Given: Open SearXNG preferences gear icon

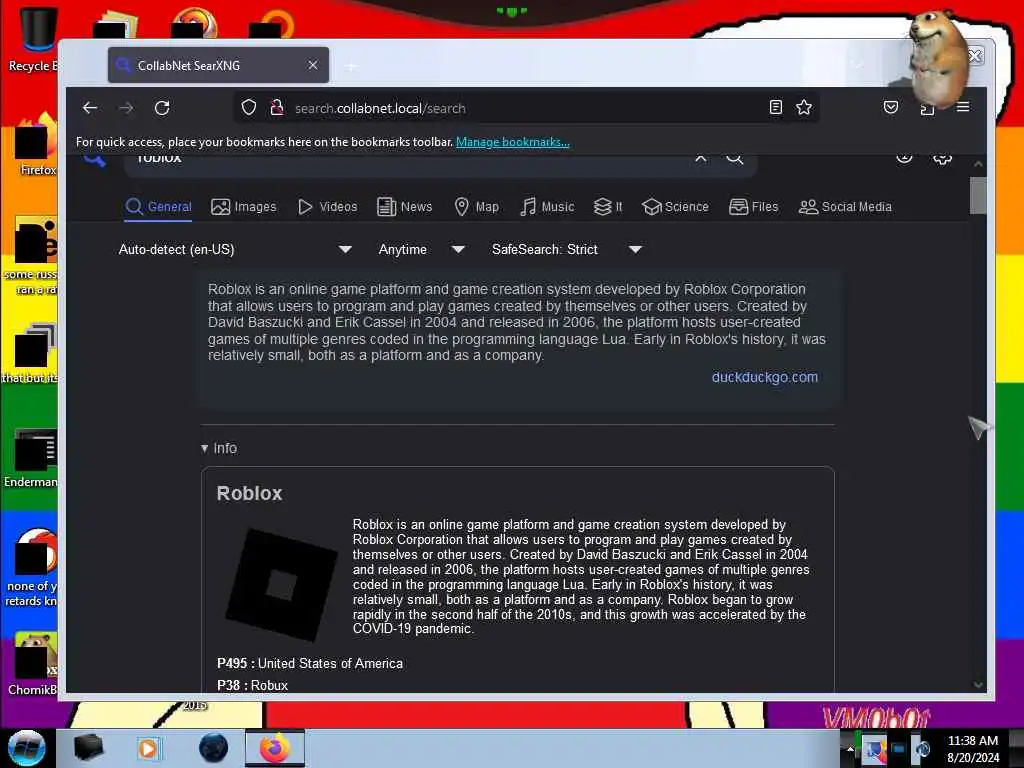Looking at the screenshot, I should point(942,158).
